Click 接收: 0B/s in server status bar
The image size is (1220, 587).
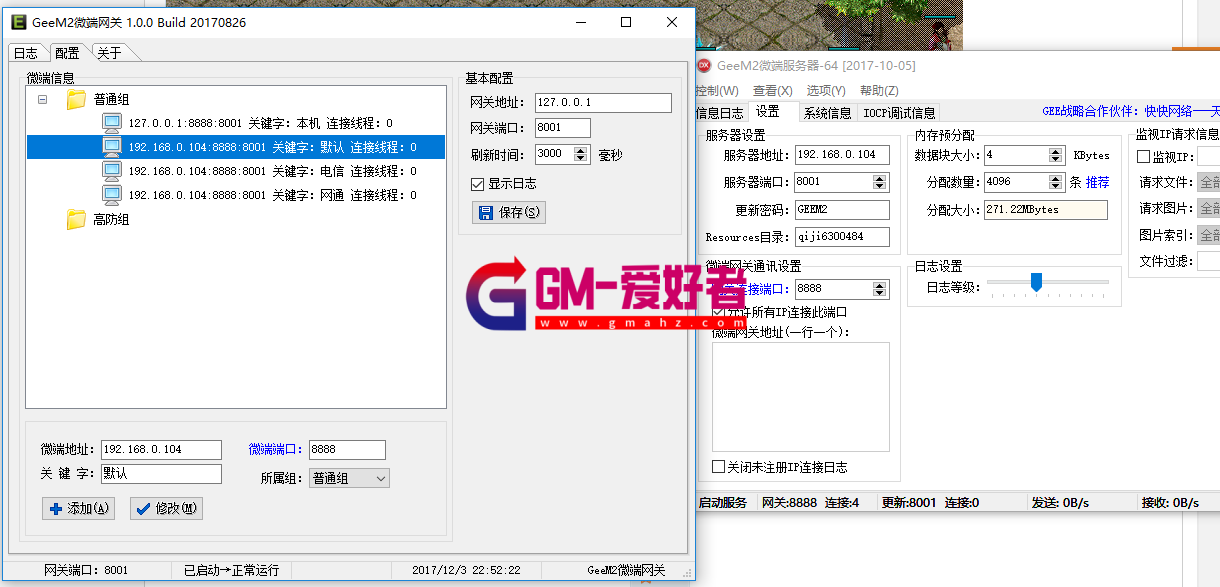1170,502
